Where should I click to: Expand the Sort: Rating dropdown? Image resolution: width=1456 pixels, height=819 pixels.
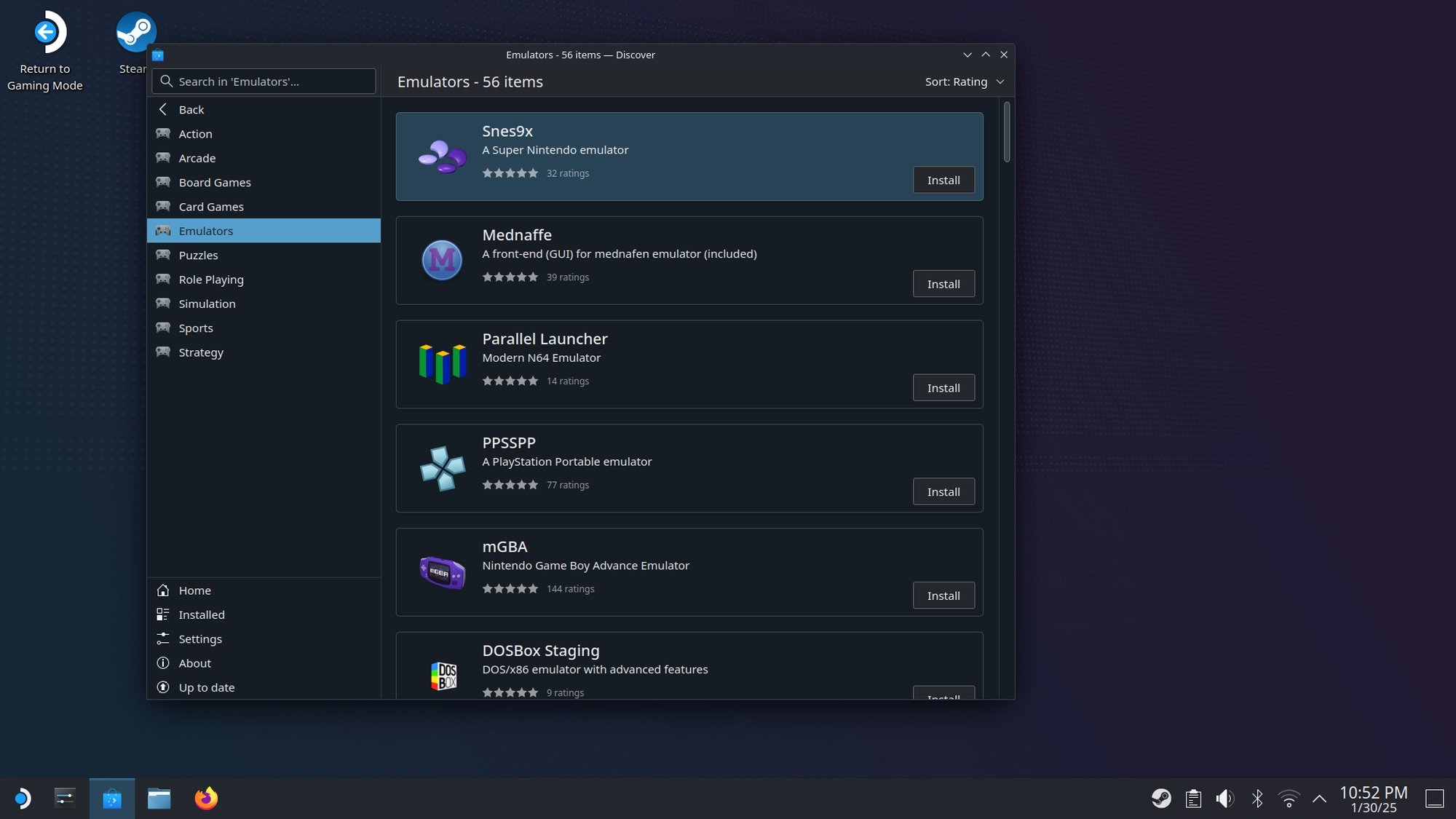click(x=964, y=82)
